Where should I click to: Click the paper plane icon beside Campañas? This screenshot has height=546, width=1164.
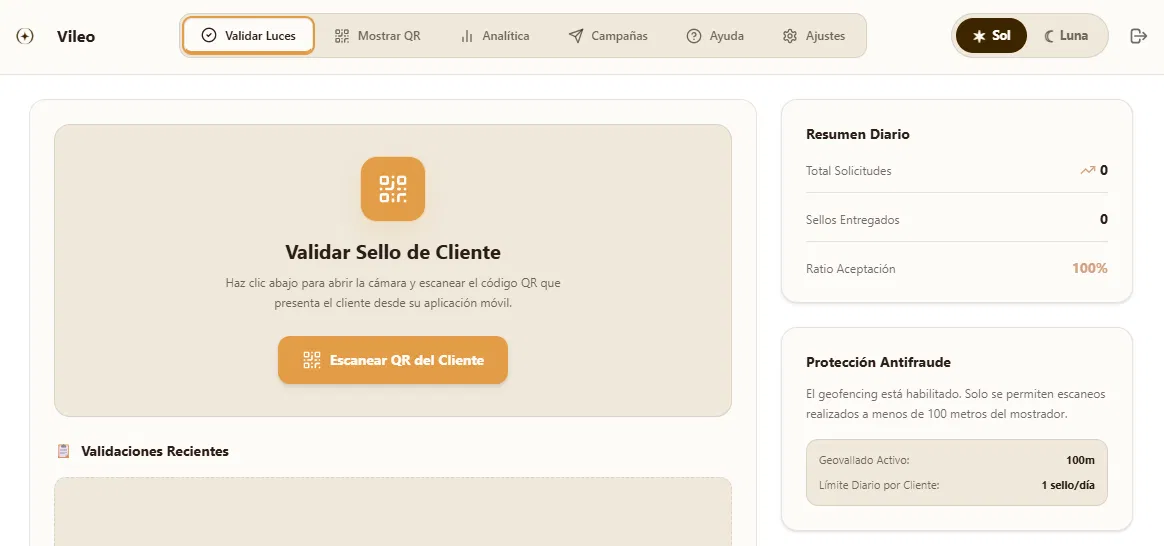[576, 36]
